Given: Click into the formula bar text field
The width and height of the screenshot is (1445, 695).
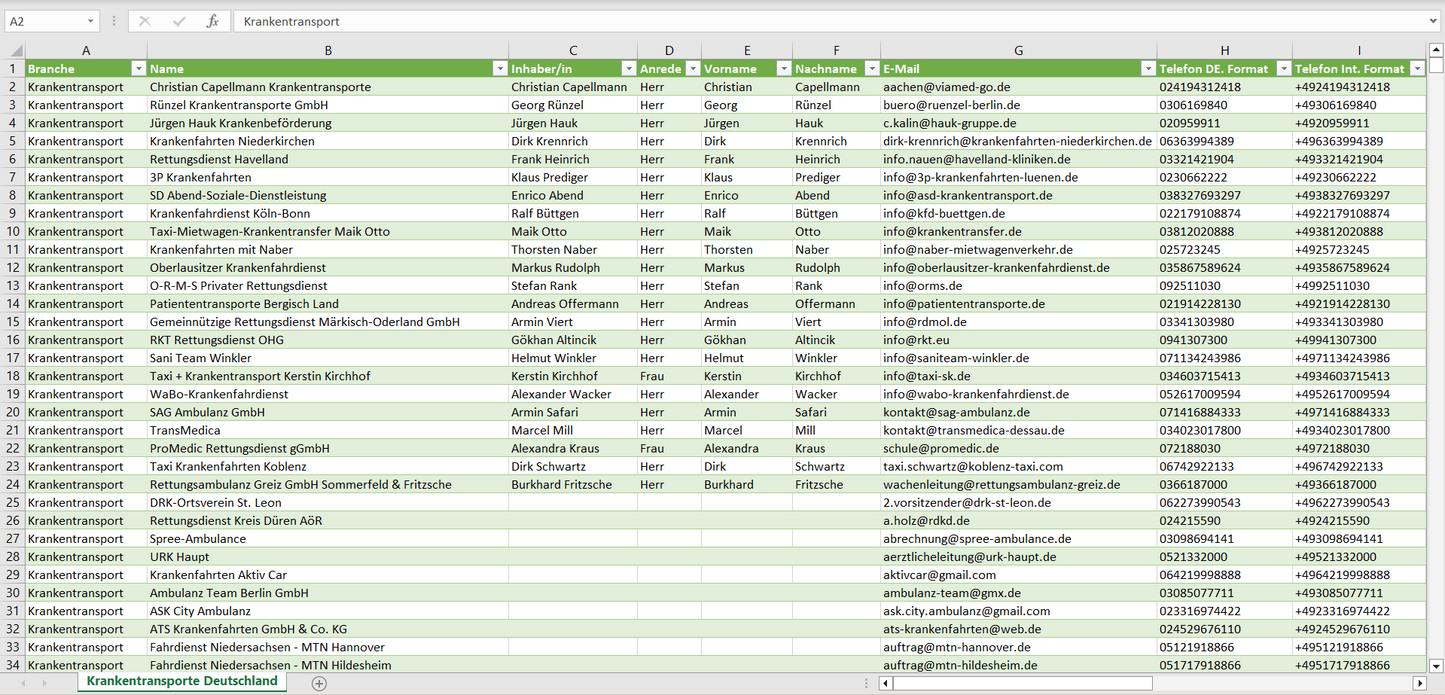Looking at the screenshot, I should pos(800,21).
